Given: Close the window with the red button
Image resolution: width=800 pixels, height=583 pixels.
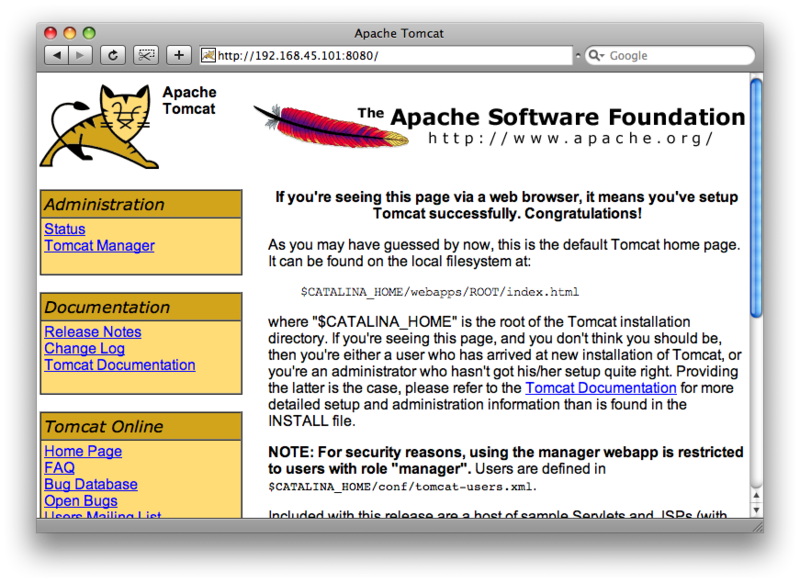Looking at the screenshot, I should (x=51, y=33).
